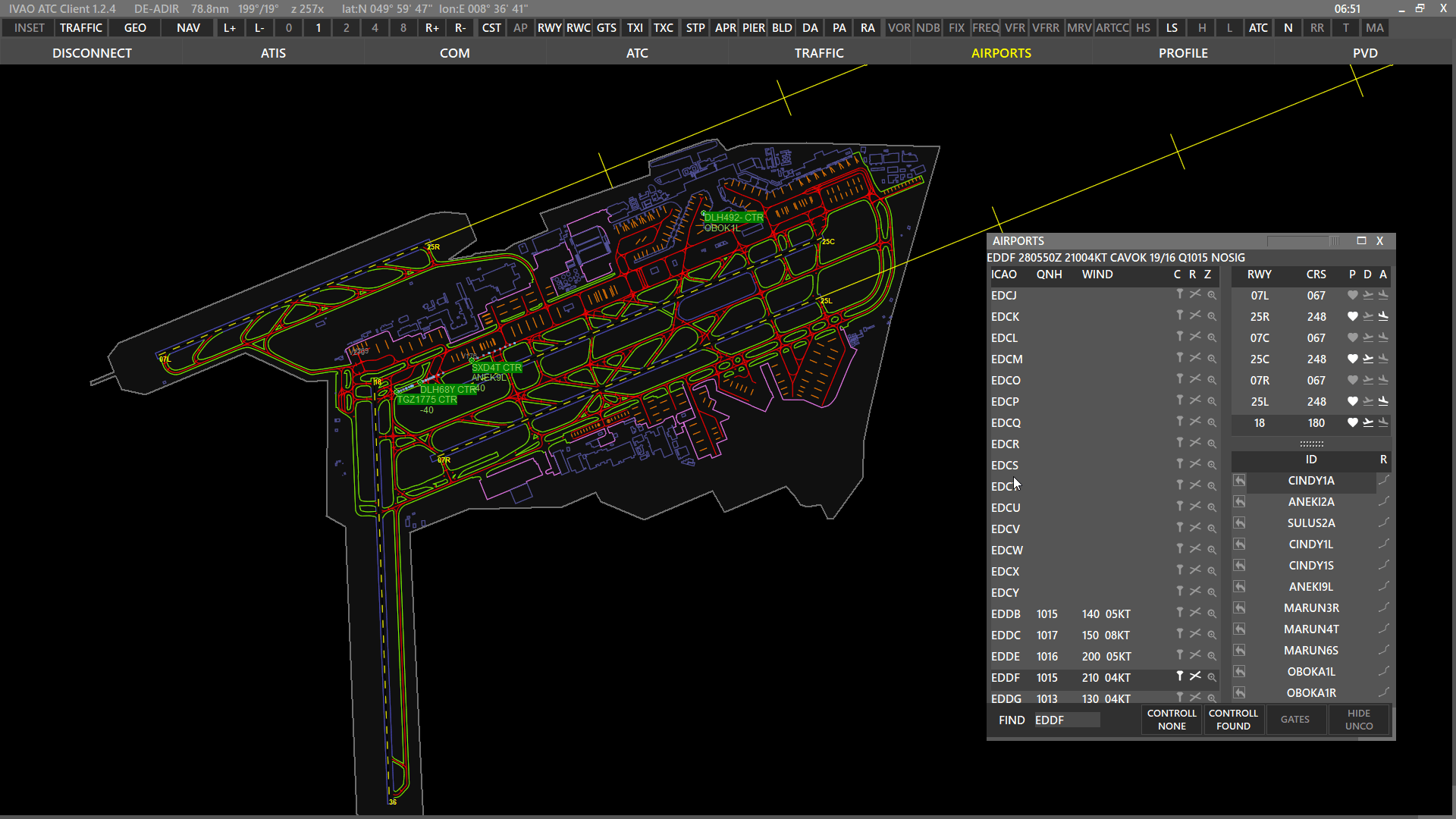Screen dimensions: 1456x819
Task: Toggle the TXI layer in toolbar
Action: point(635,28)
